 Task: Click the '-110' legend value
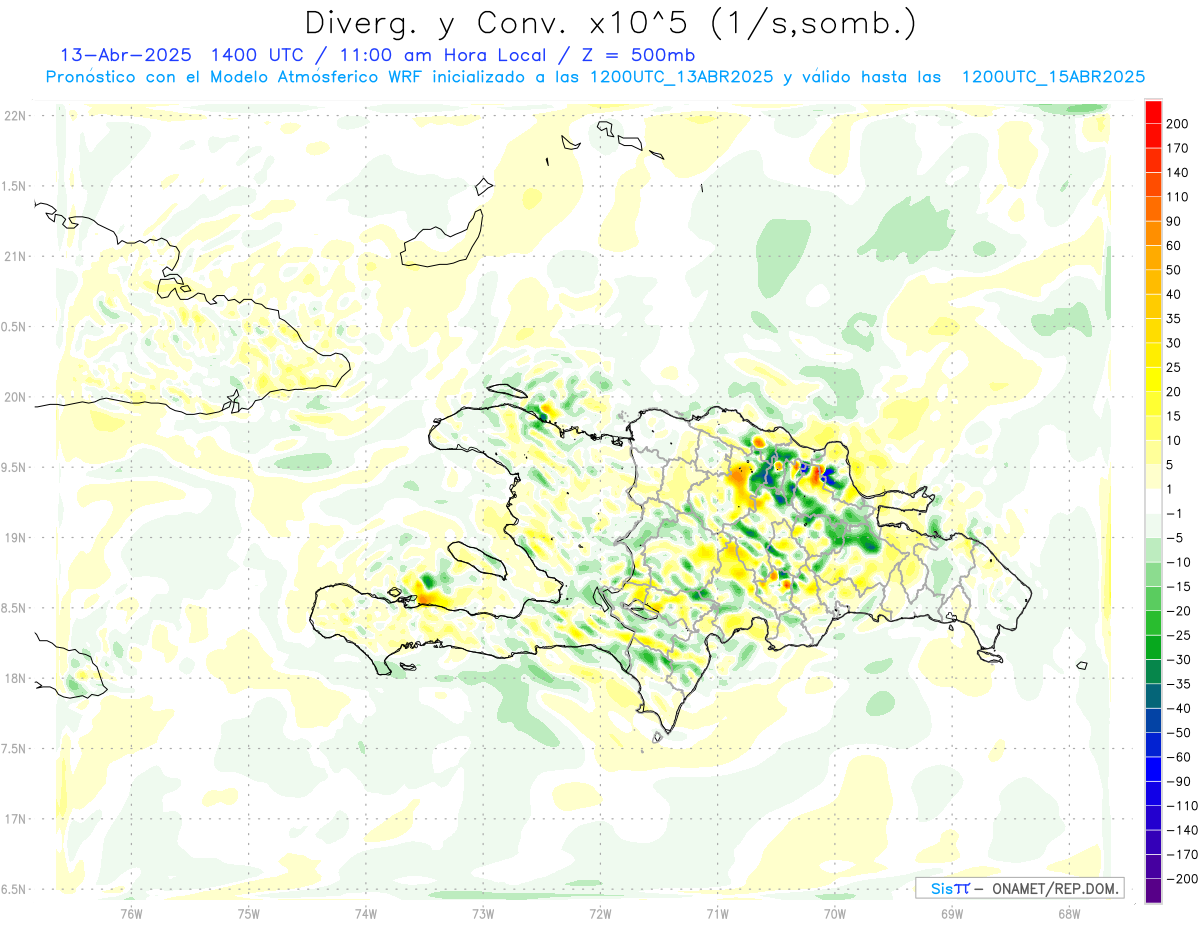pos(1184,806)
